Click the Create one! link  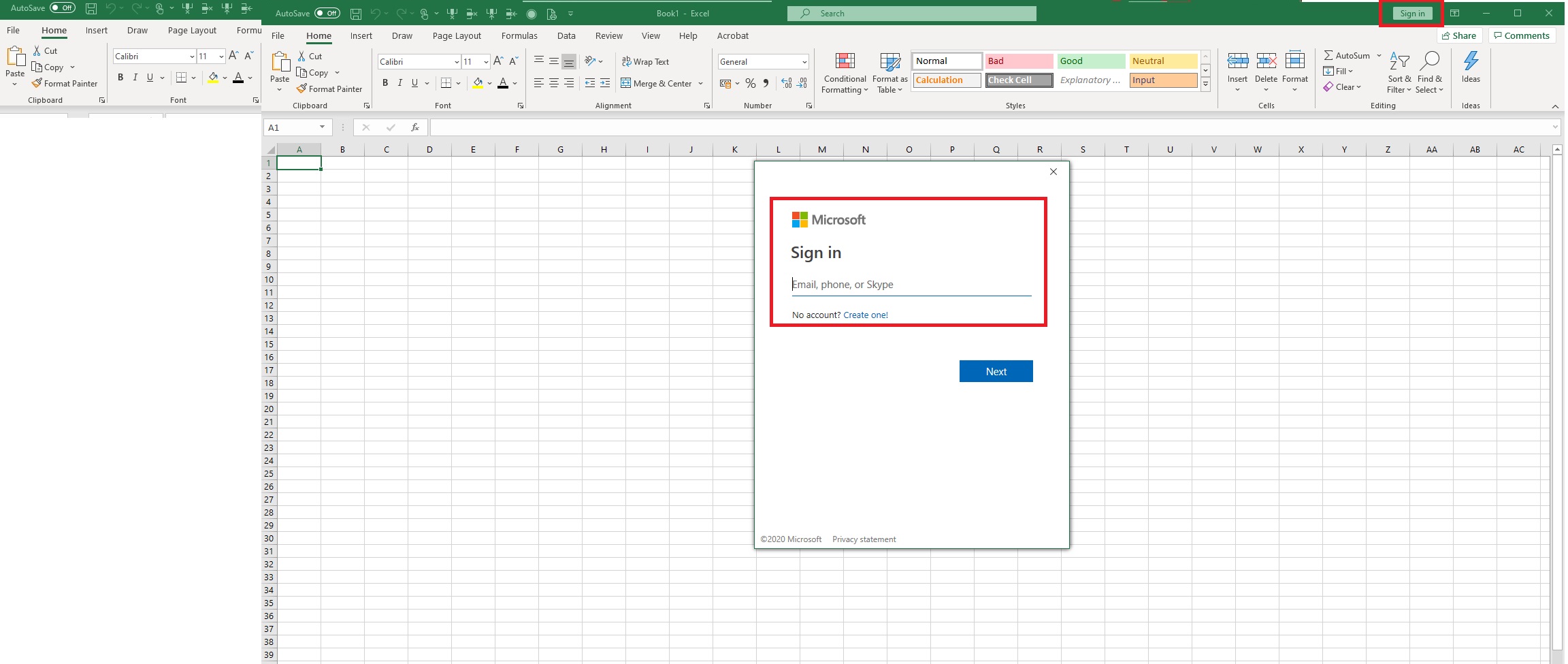coord(866,315)
